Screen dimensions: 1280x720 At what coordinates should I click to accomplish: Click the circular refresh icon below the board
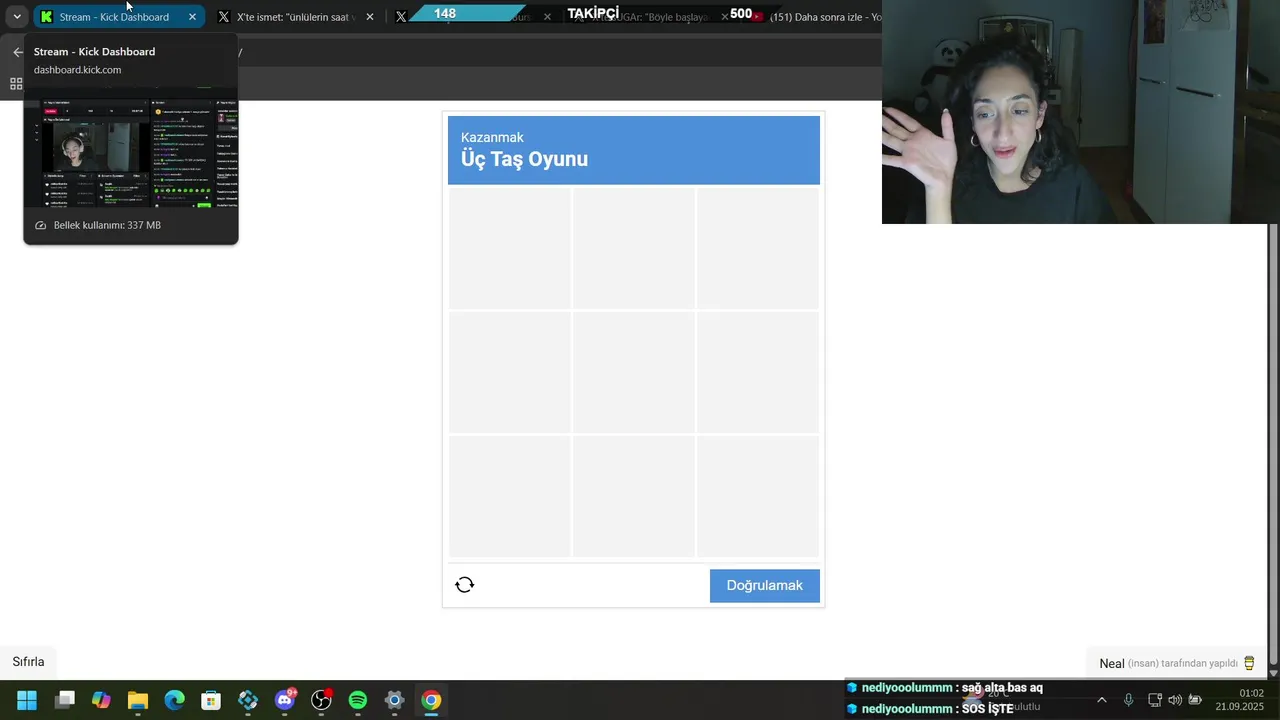pyautogui.click(x=464, y=585)
